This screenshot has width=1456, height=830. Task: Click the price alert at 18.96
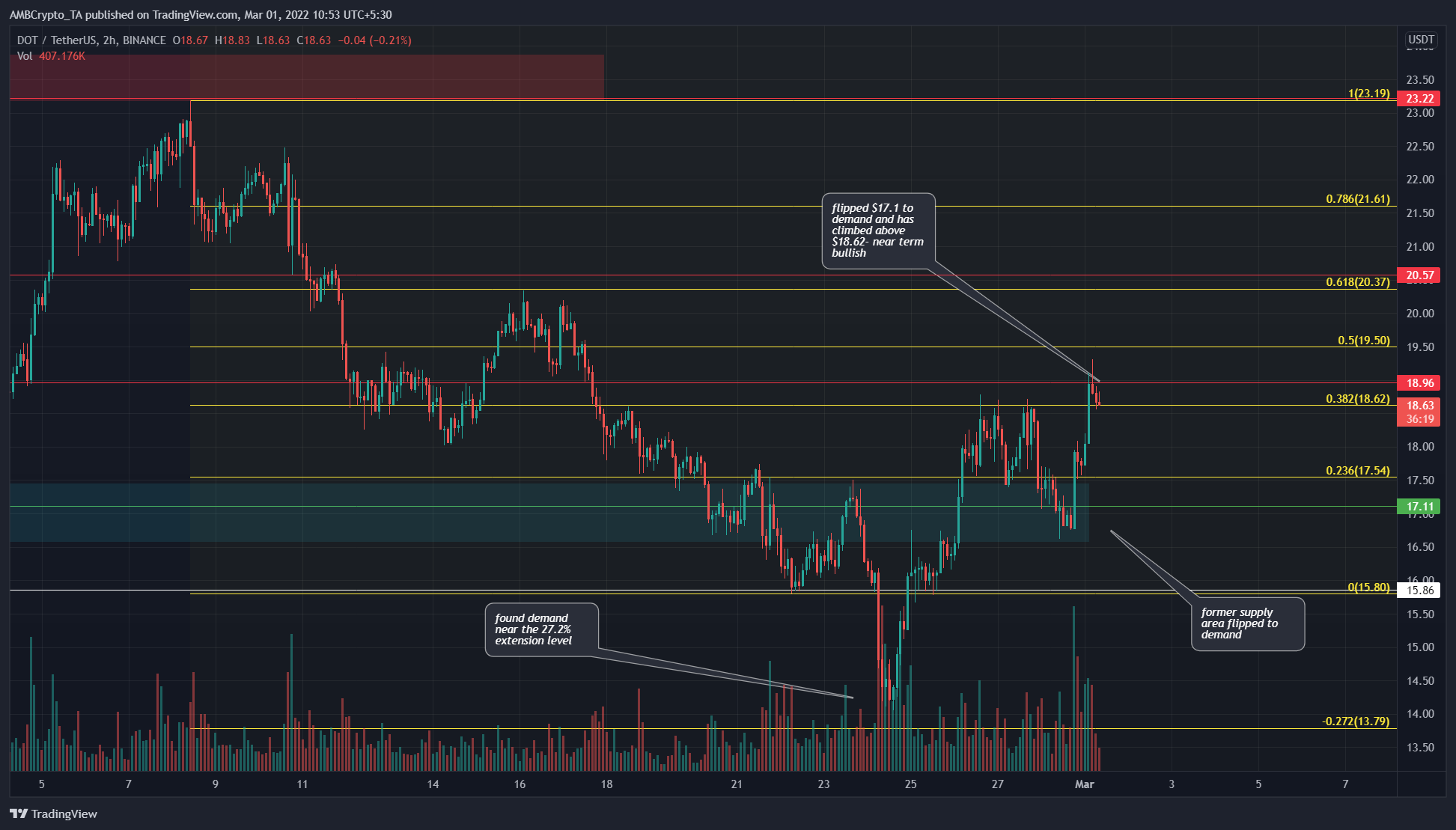point(1418,382)
